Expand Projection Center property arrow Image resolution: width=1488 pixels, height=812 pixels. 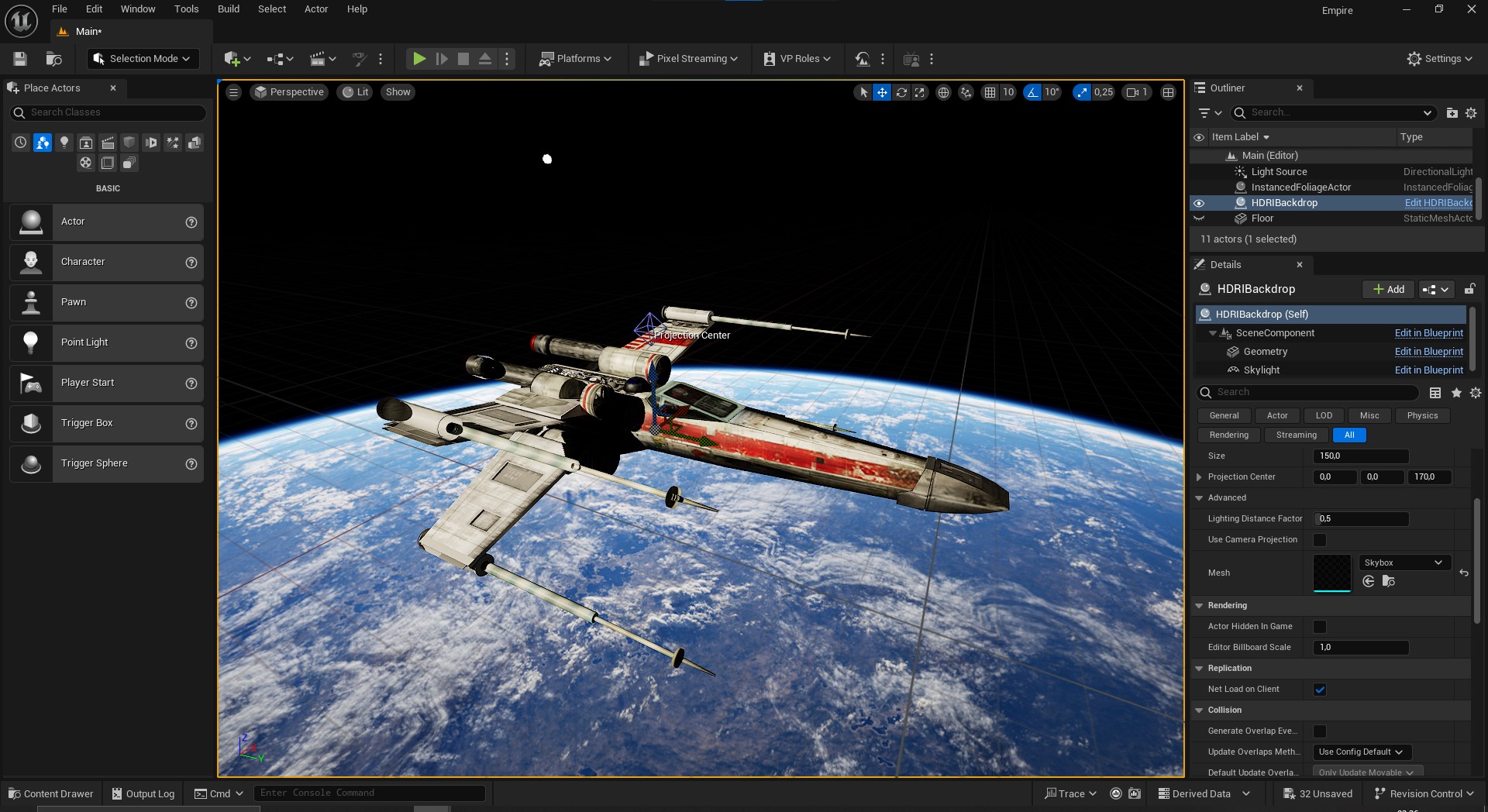pyautogui.click(x=1199, y=477)
